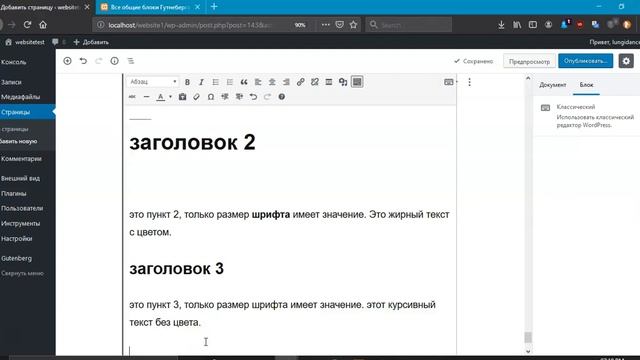Click the admin bar comments bubble icon
The image size is (640, 360).
(x=55, y=42)
